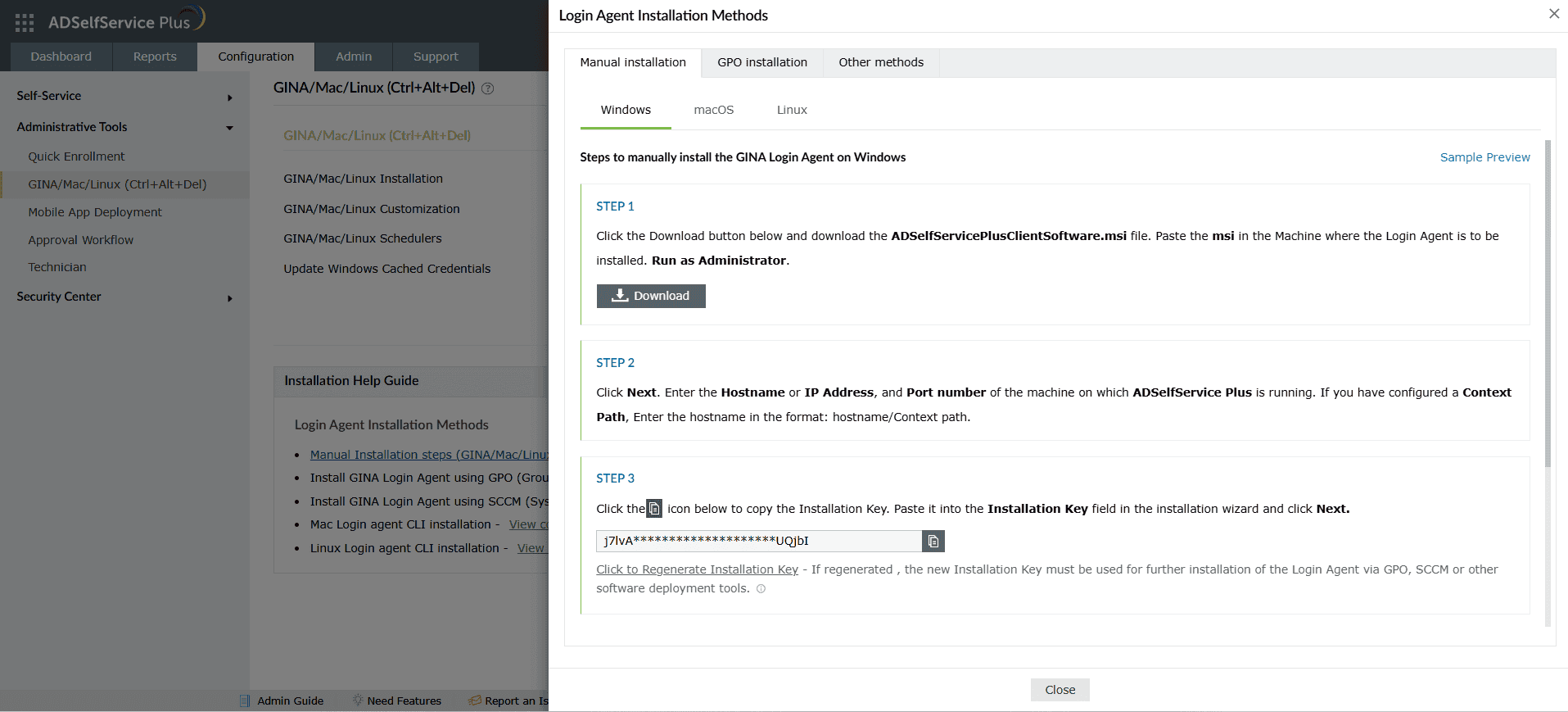
Task: Click Install GINA Login Agent using GPO item
Action: [429, 478]
